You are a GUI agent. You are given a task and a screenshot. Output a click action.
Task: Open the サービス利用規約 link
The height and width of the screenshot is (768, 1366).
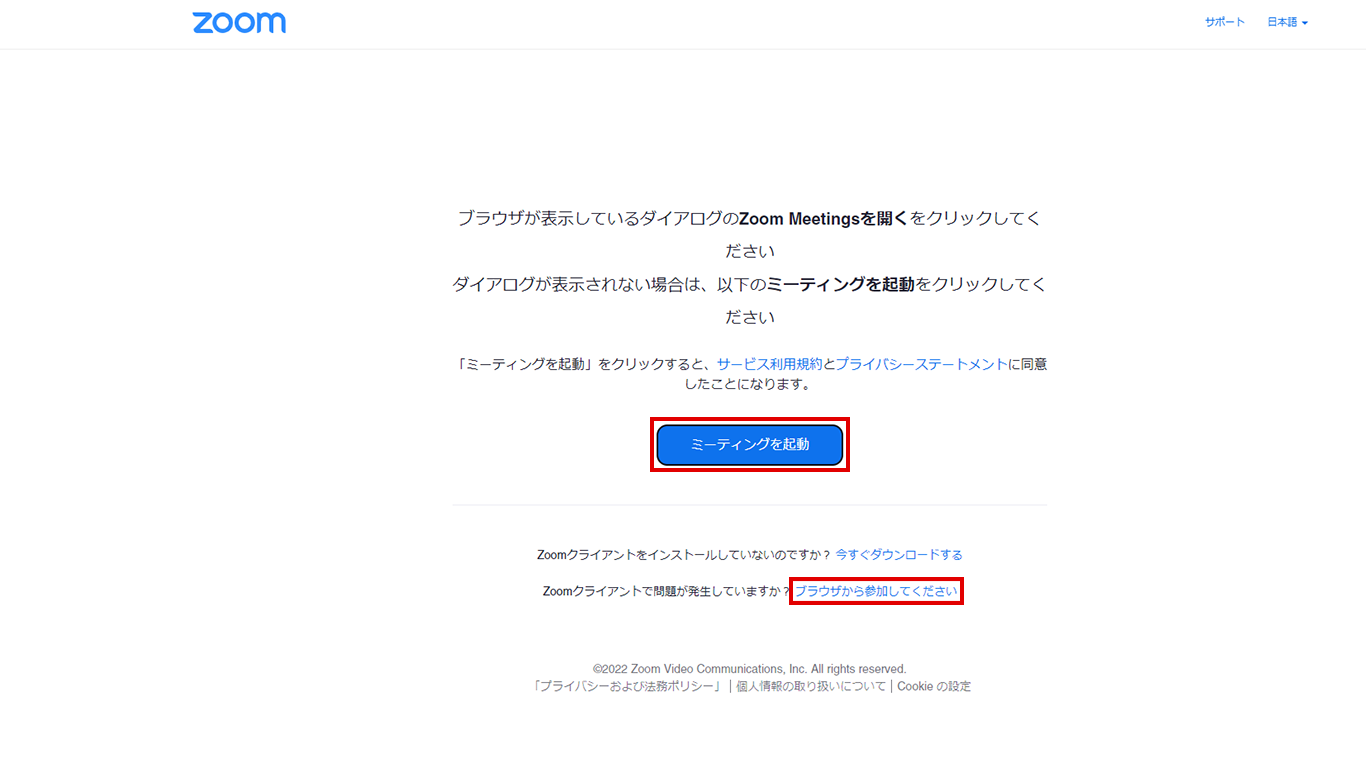769,364
